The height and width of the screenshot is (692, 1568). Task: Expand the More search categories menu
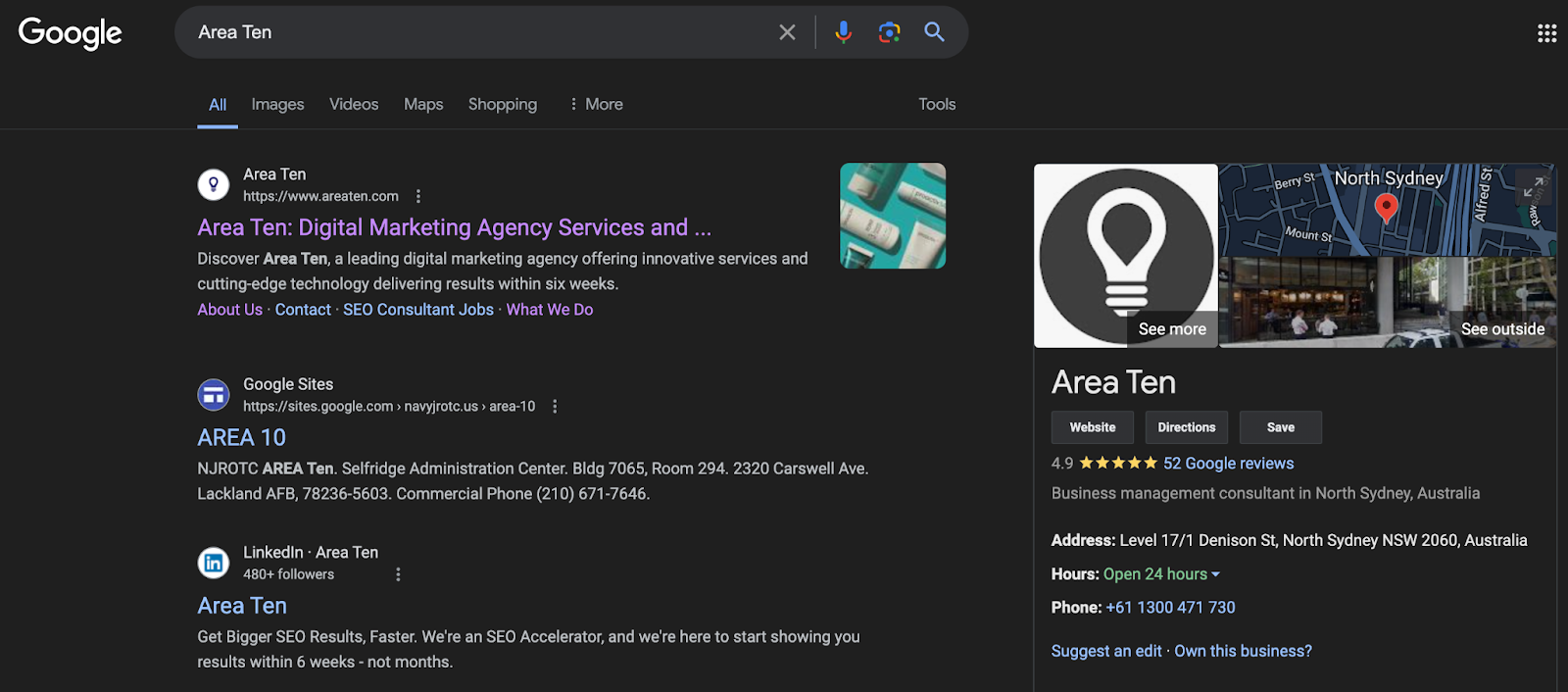coord(596,104)
